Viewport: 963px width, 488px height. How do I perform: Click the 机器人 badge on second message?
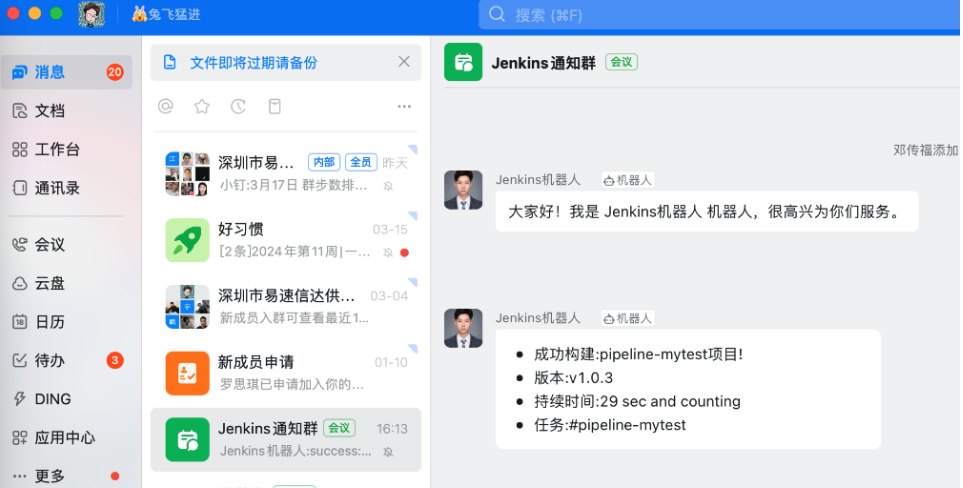click(628, 318)
